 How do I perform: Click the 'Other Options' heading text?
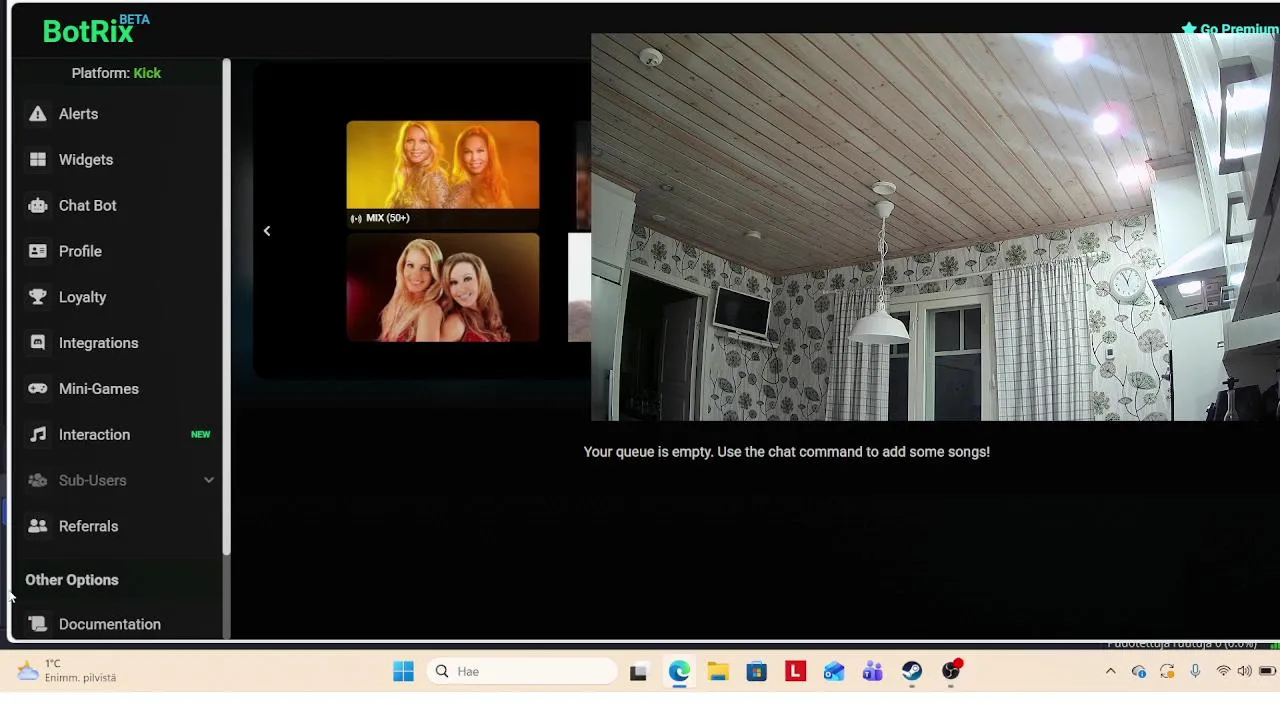click(x=72, y=580)
